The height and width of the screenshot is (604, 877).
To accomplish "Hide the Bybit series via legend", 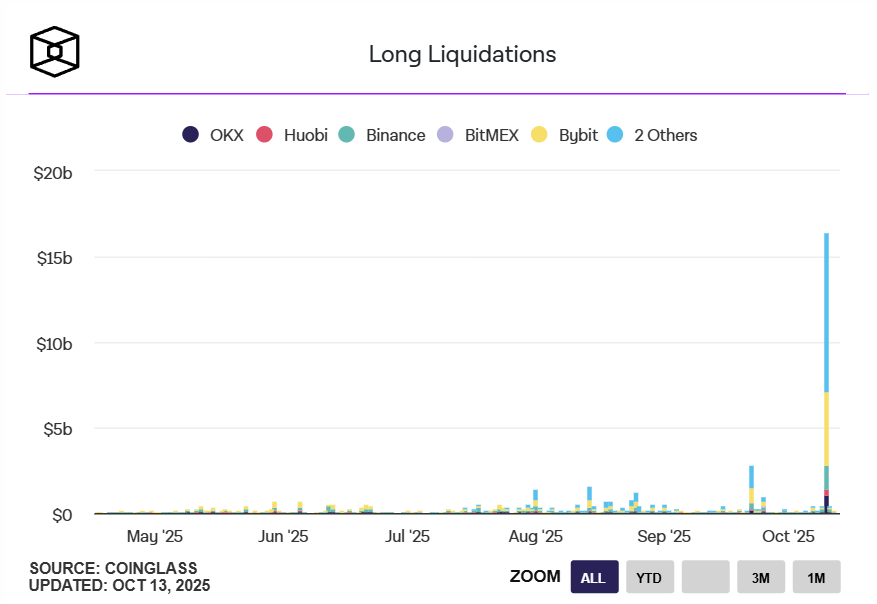I will click(x=578, y=135).
